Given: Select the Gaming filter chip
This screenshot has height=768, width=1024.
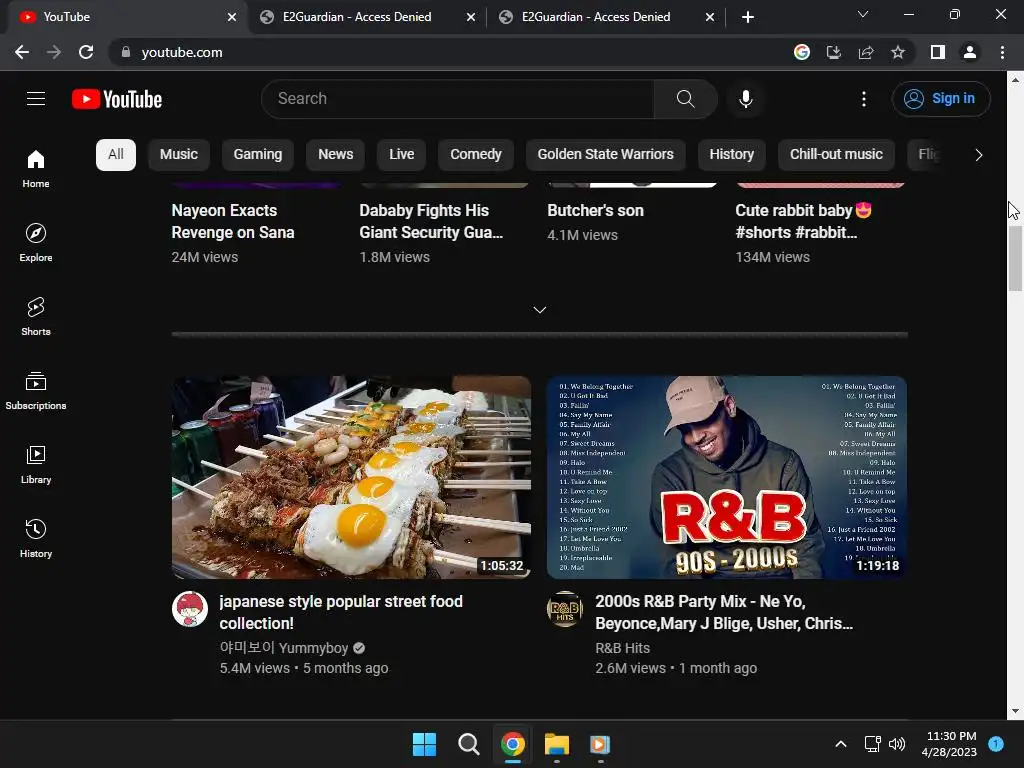Looking at the screenshot, I should [258, 155].
